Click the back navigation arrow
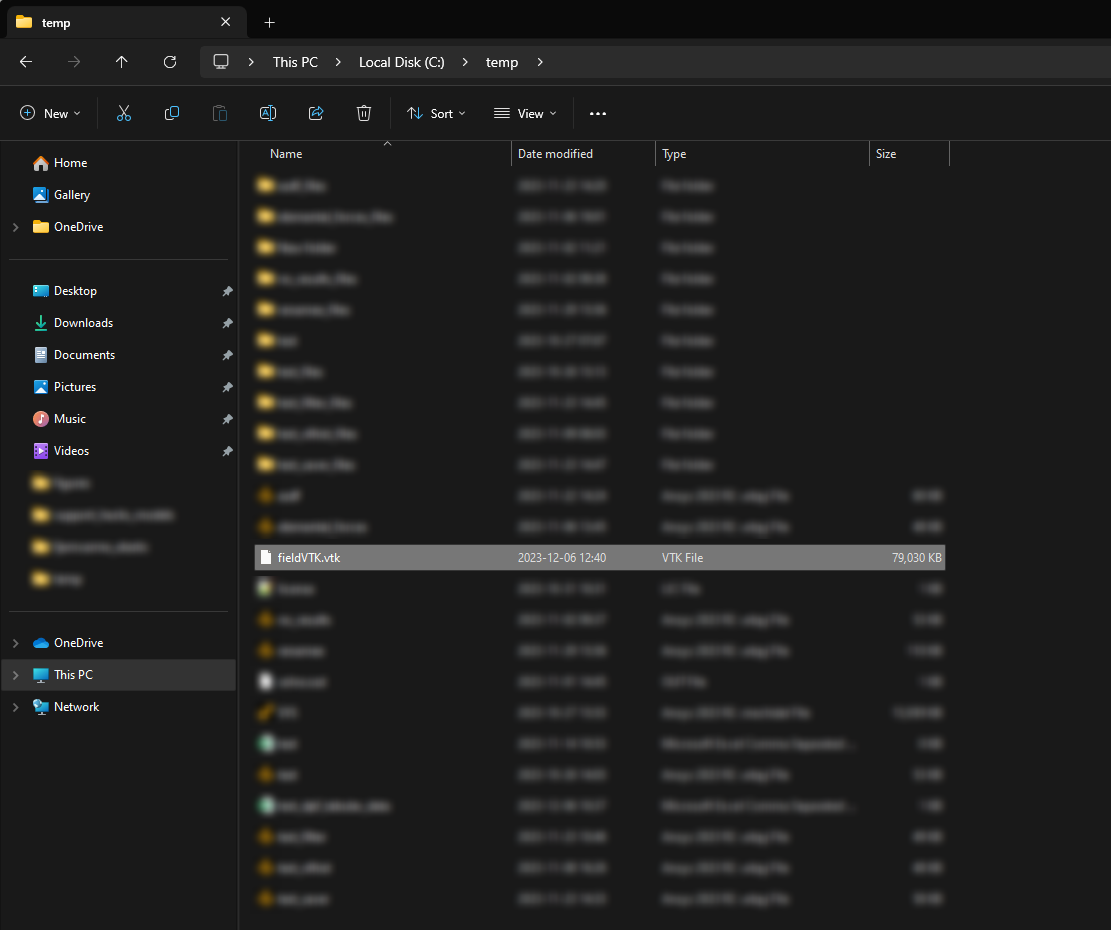Image resolution: width=1111 pixels, height=930 pixels. (25, 62)
